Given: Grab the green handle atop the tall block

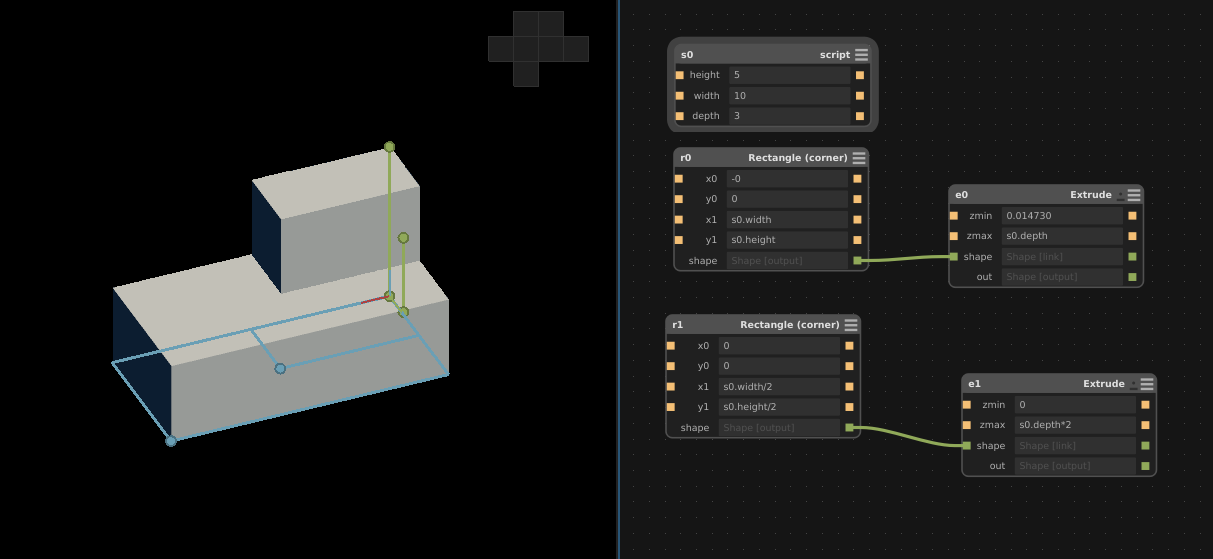Looking at the screenshot, I should 389,147.
